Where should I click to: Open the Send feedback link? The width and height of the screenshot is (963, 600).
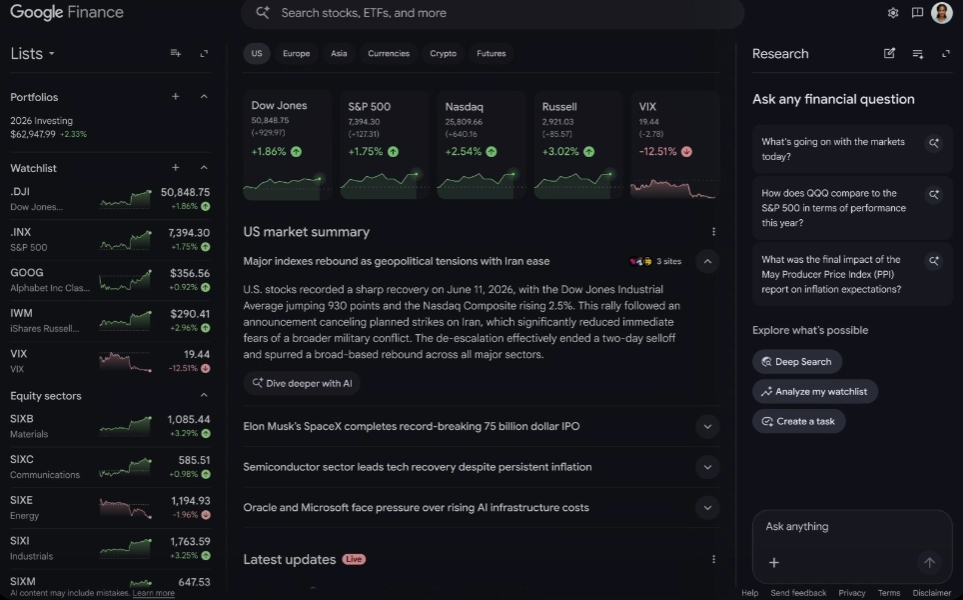pos(798,593)
